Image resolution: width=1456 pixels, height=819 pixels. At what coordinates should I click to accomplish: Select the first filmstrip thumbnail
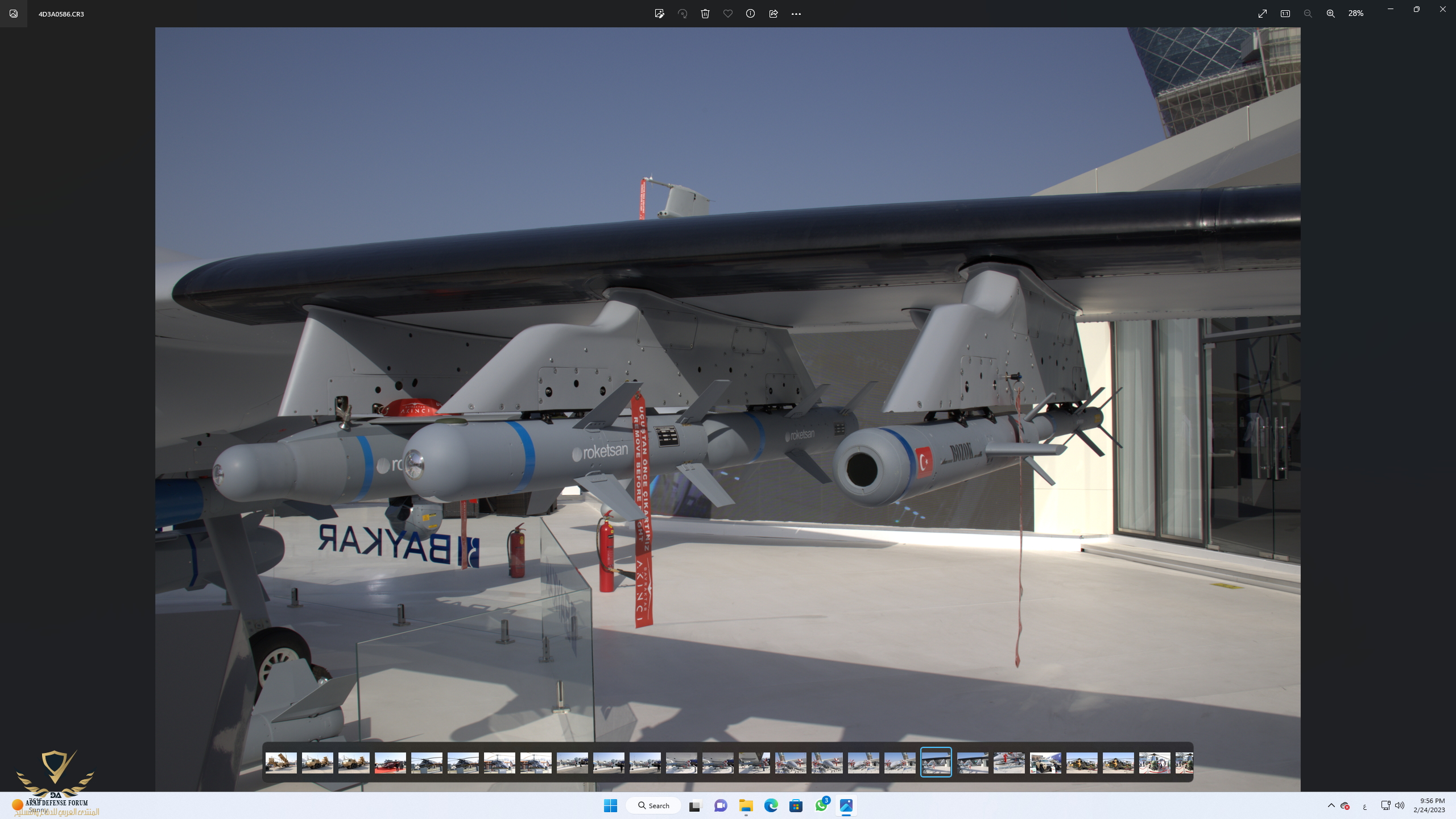coord(281,763)
